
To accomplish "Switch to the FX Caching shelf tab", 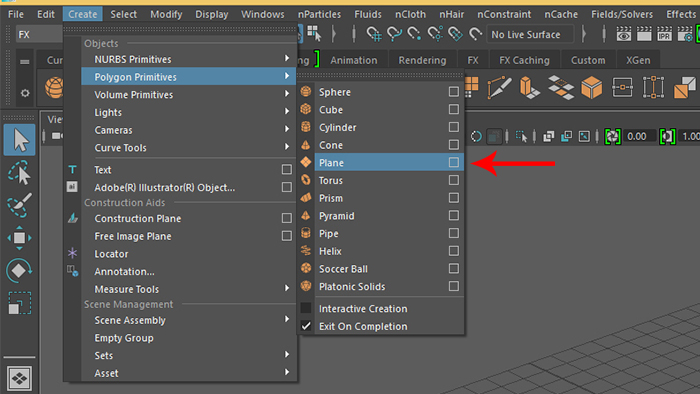I will pos(524,60).
